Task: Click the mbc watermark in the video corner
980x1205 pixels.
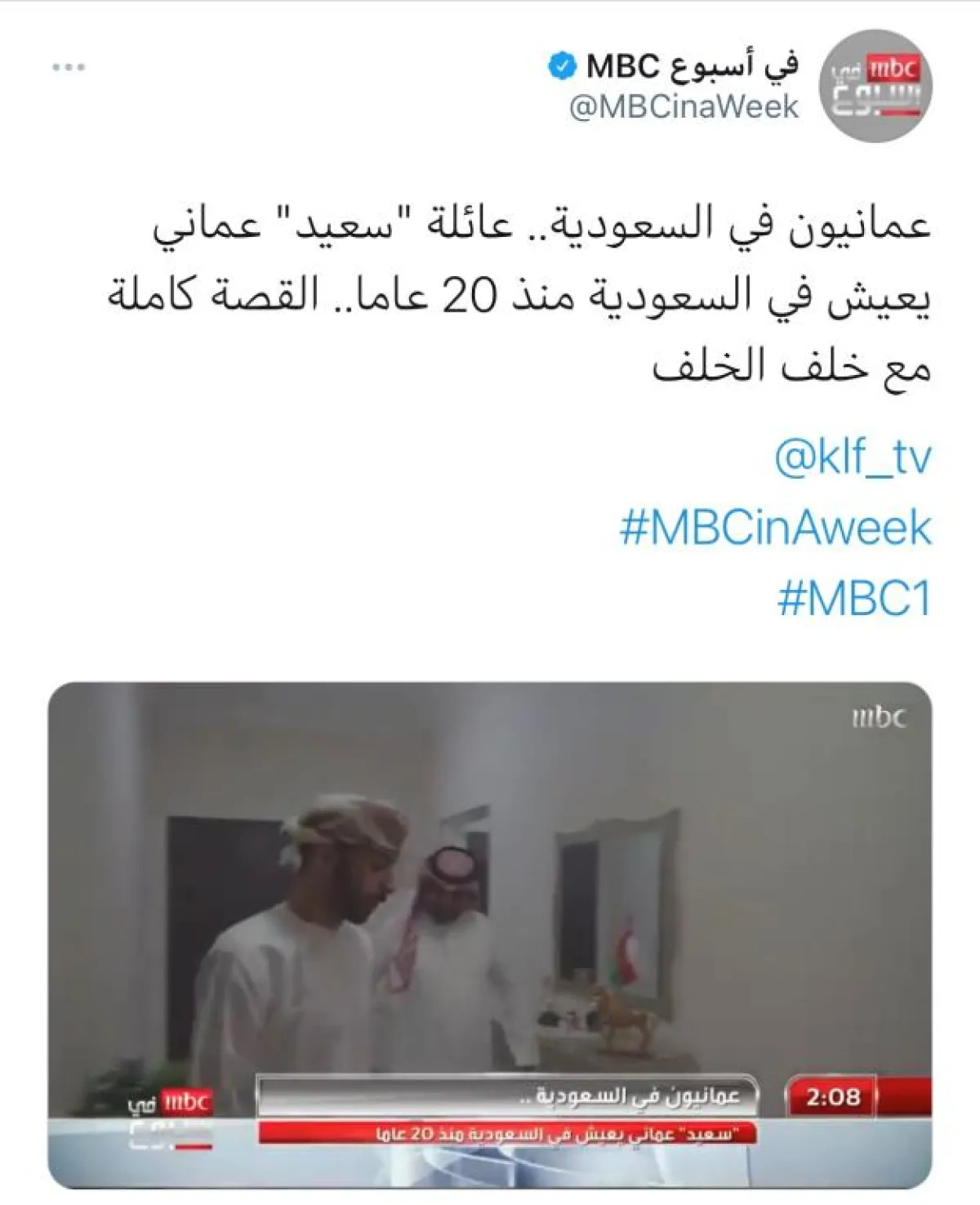Action: click(x=879, y=718)
